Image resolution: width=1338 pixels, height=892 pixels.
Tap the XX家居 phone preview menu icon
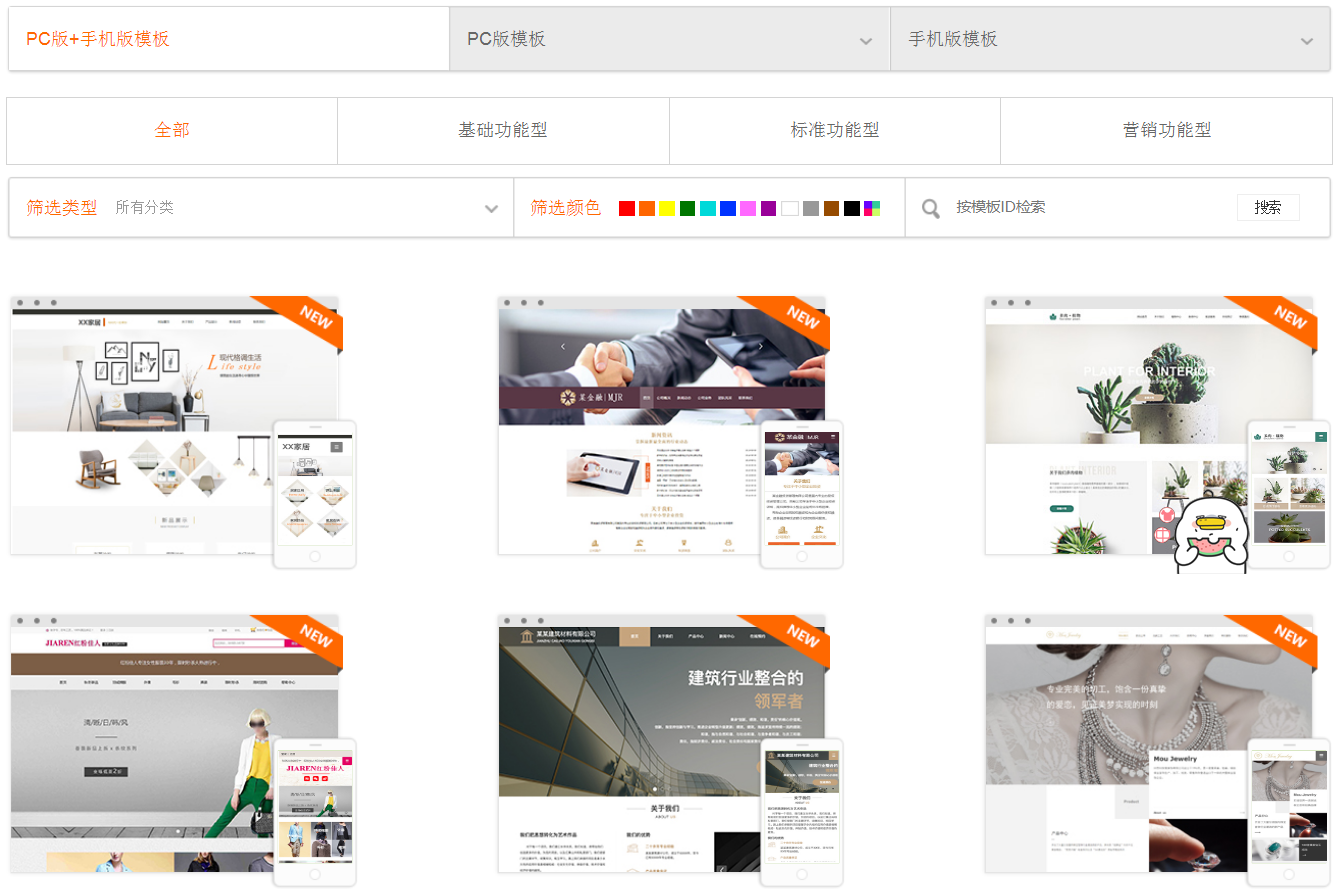337,446
